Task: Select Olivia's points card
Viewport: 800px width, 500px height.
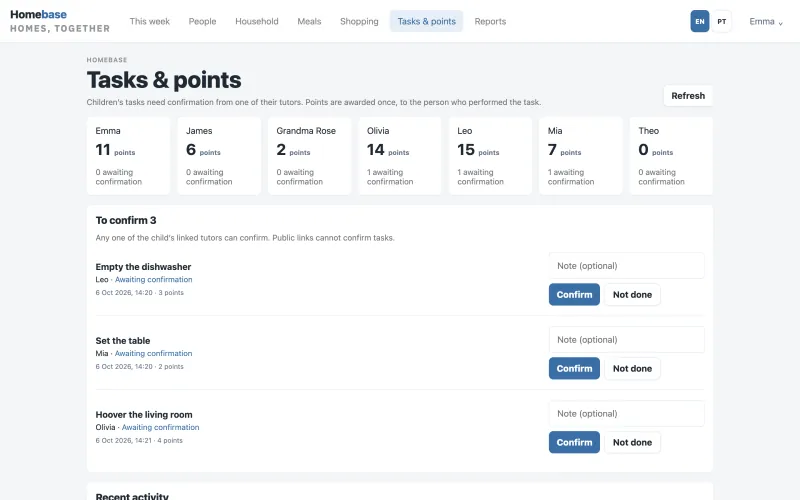Action: (399, 156)
